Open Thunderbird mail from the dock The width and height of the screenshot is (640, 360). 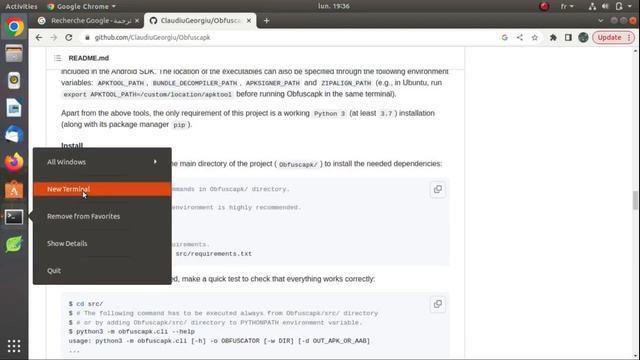[14, 135]
